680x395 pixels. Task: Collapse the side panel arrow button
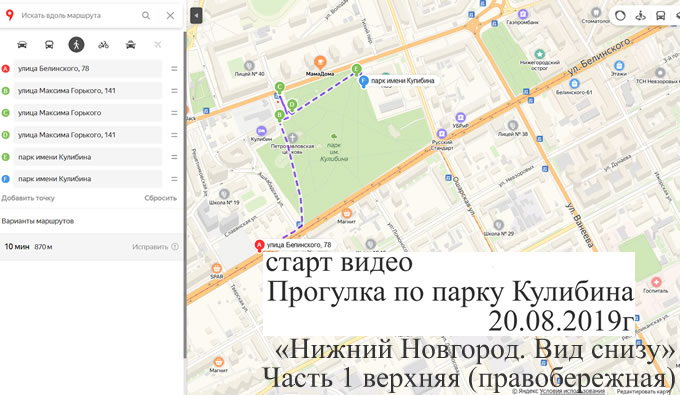[196, 16]
